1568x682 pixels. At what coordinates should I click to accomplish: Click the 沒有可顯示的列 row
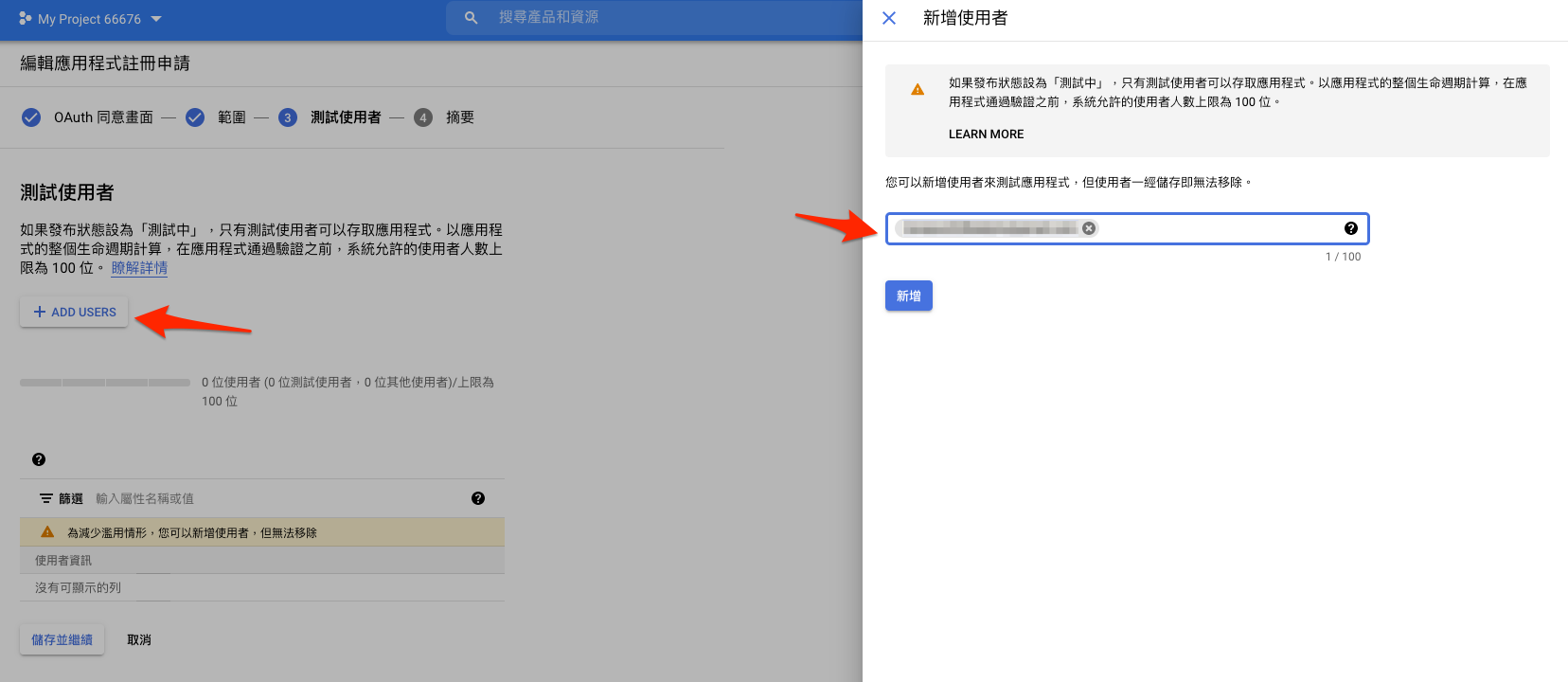tap(262, 587)
